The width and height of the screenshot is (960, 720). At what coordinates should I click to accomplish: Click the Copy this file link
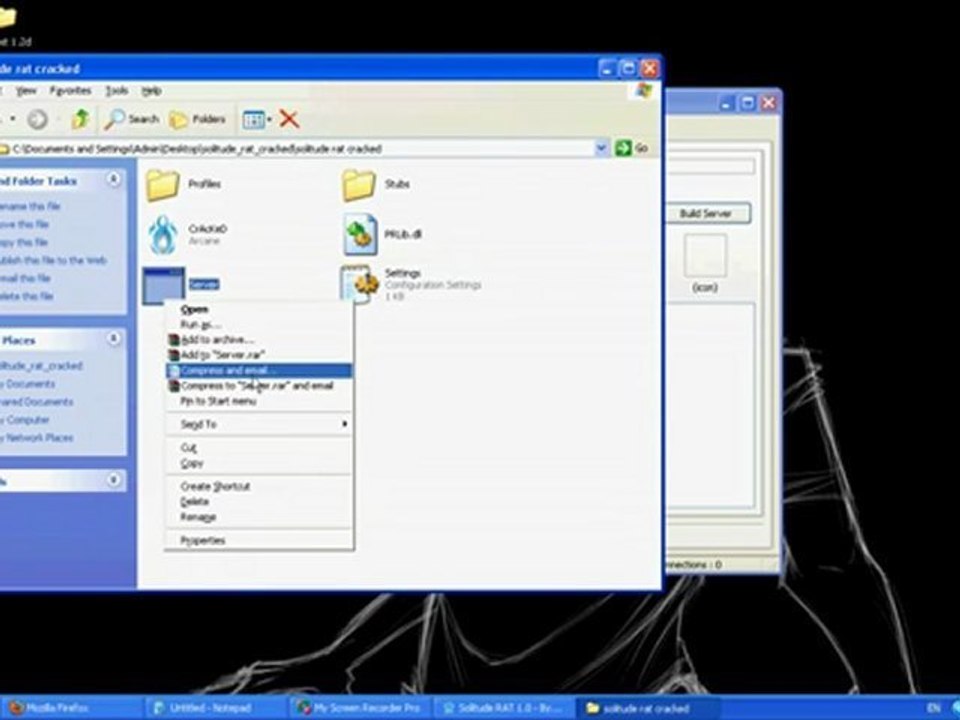23,242
